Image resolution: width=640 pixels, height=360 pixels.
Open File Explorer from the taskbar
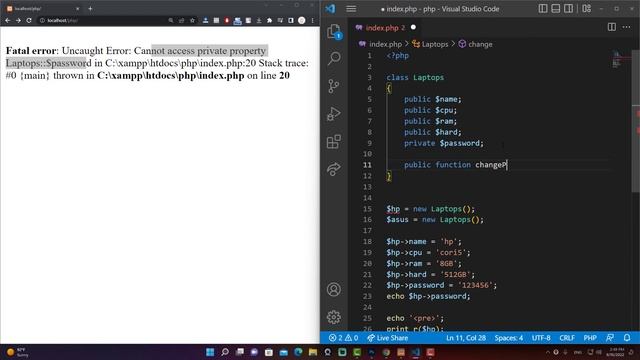point(313,352)
